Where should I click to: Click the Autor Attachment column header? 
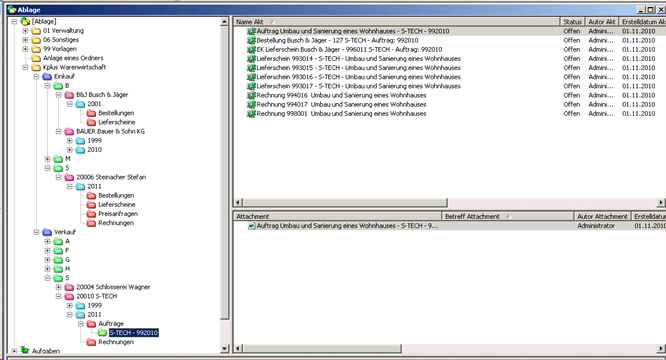coord(602,217)
